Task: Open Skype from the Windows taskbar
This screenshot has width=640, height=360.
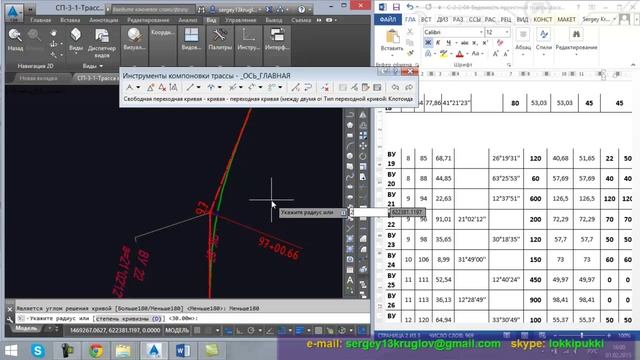Action: tap(38, 350)
